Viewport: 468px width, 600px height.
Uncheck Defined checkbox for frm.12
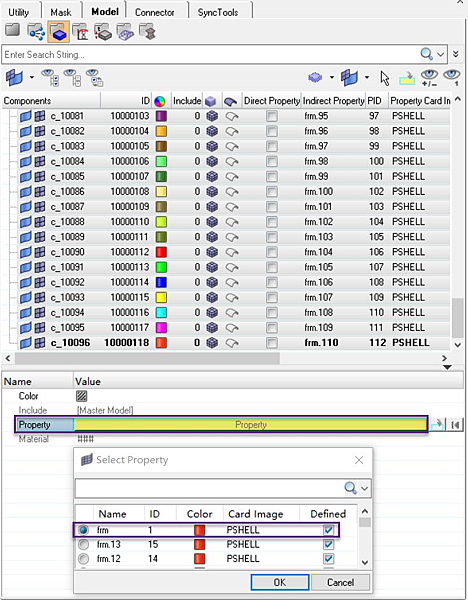click(328, 559)
